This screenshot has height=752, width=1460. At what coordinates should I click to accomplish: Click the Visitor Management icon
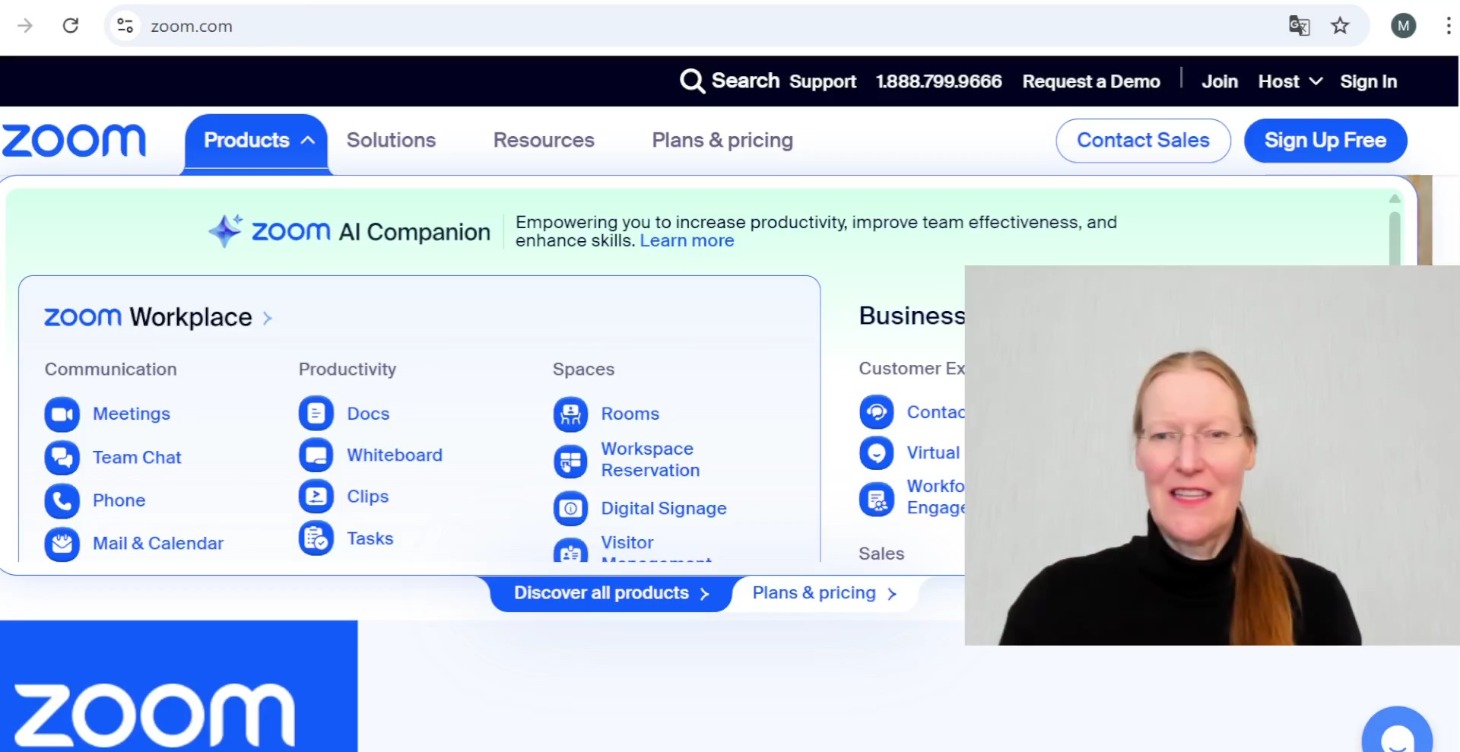coord(571,551)
